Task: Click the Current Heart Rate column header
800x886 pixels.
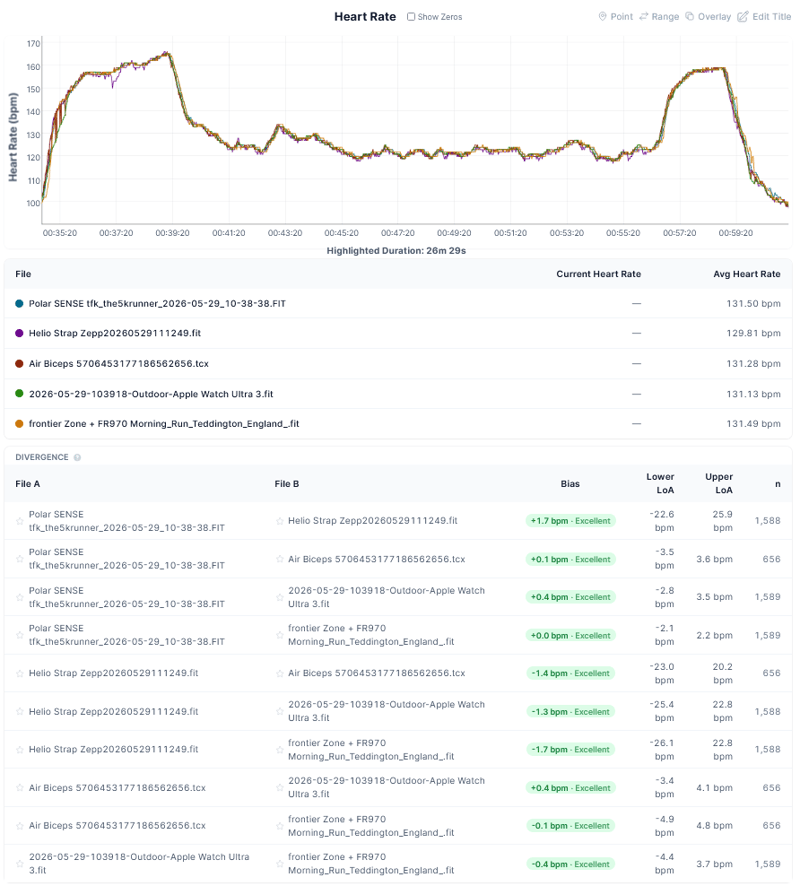Action: (598, 274)
